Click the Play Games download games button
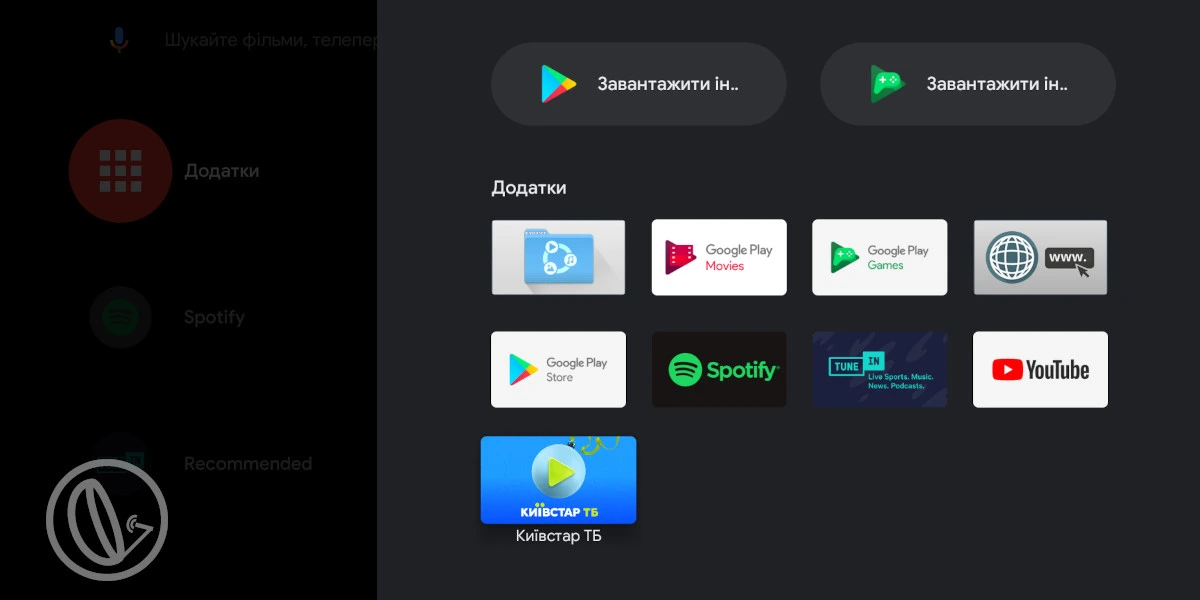 point(967,84)
